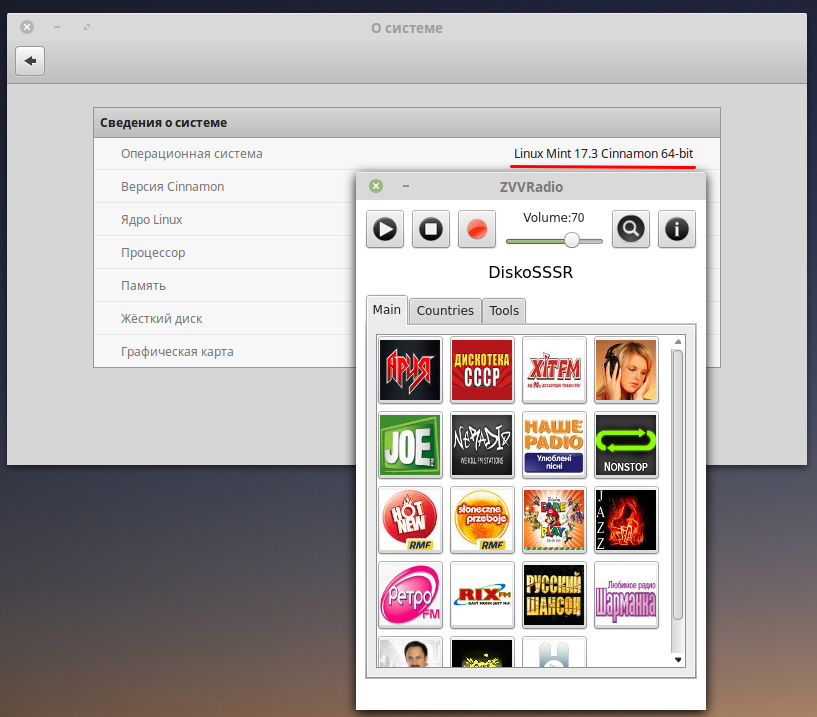The height and width of the screenshot is (717, 817).
Task: Click the Версия Cinnamon row
Action: [225, 187]
